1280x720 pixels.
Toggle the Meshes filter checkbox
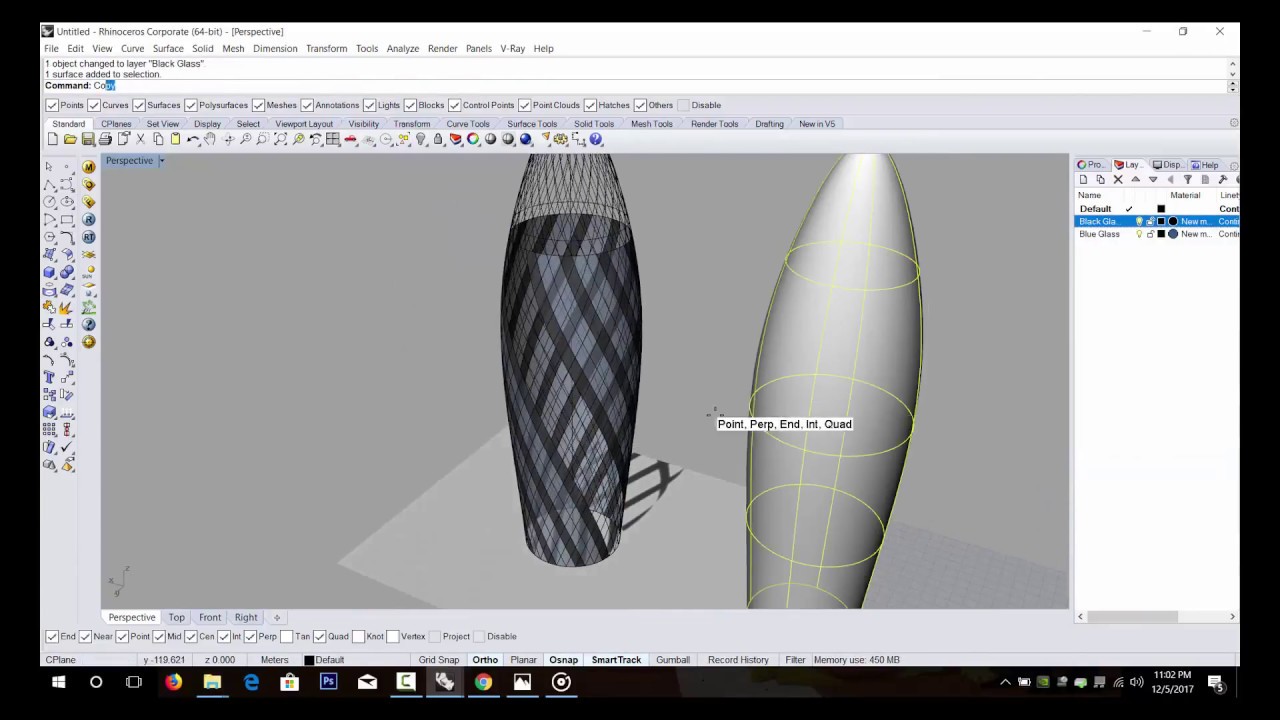pos(258,105)
